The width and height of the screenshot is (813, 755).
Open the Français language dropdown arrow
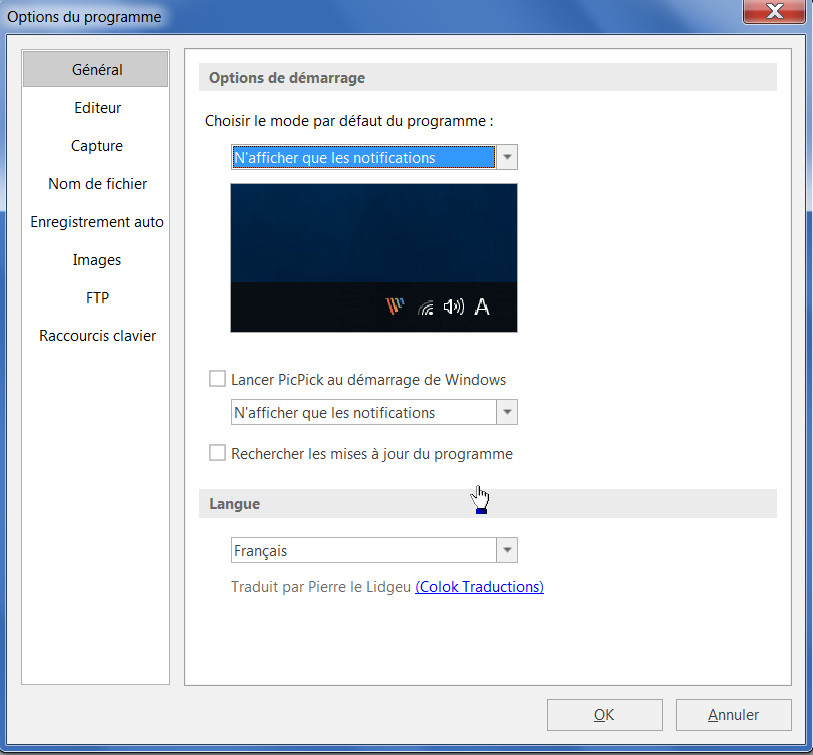click(x=507, y=550)
